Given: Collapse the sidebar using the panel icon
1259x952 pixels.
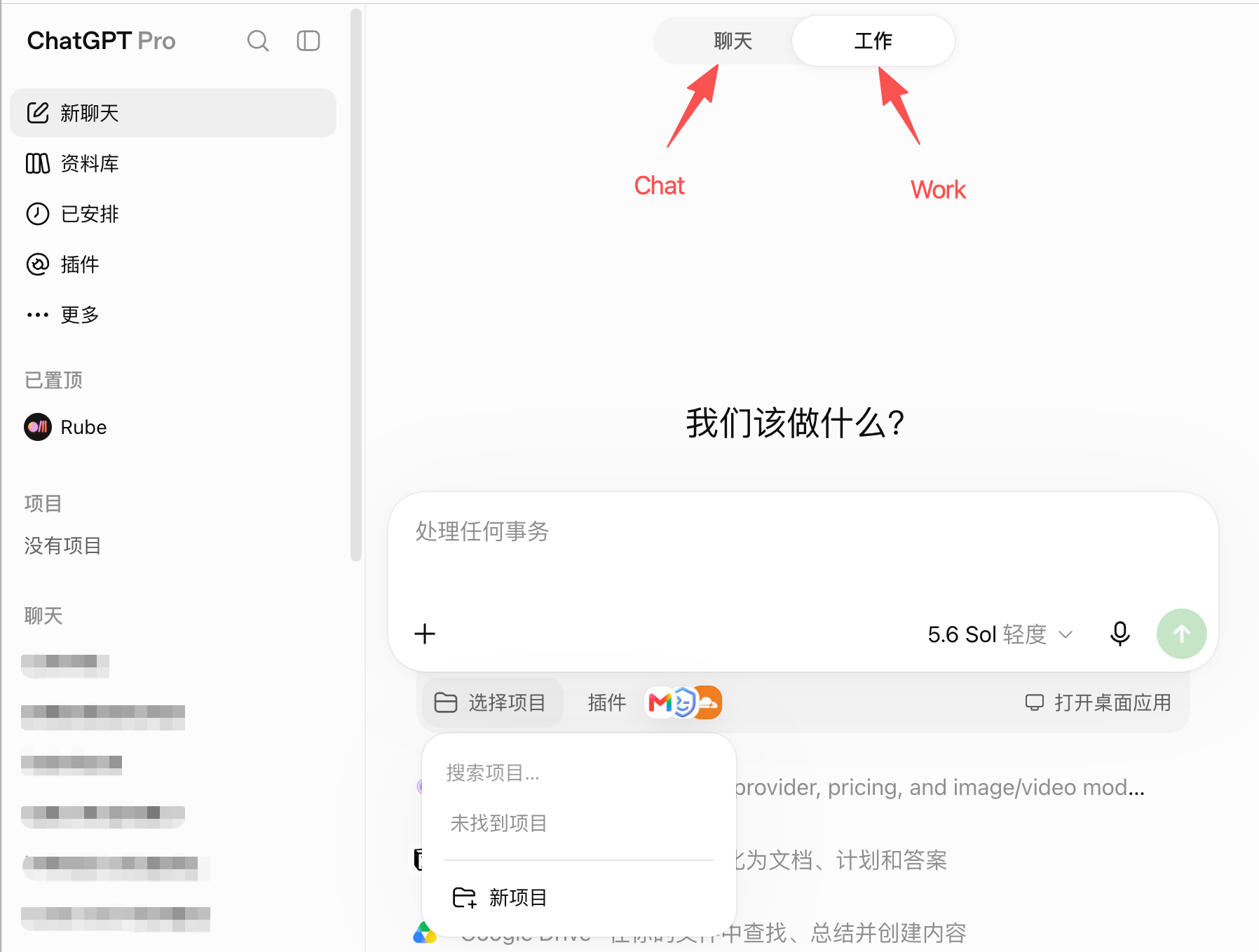Looking at the screenshot, I should pyautogui.click(x=308, y=41).
